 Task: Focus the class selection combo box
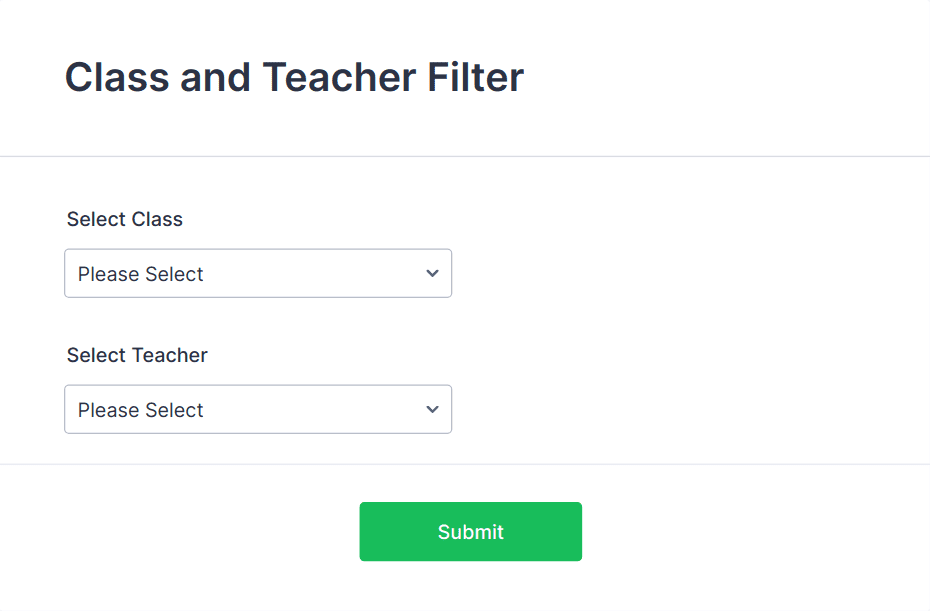pyautogui.click(x=257, y=273)
